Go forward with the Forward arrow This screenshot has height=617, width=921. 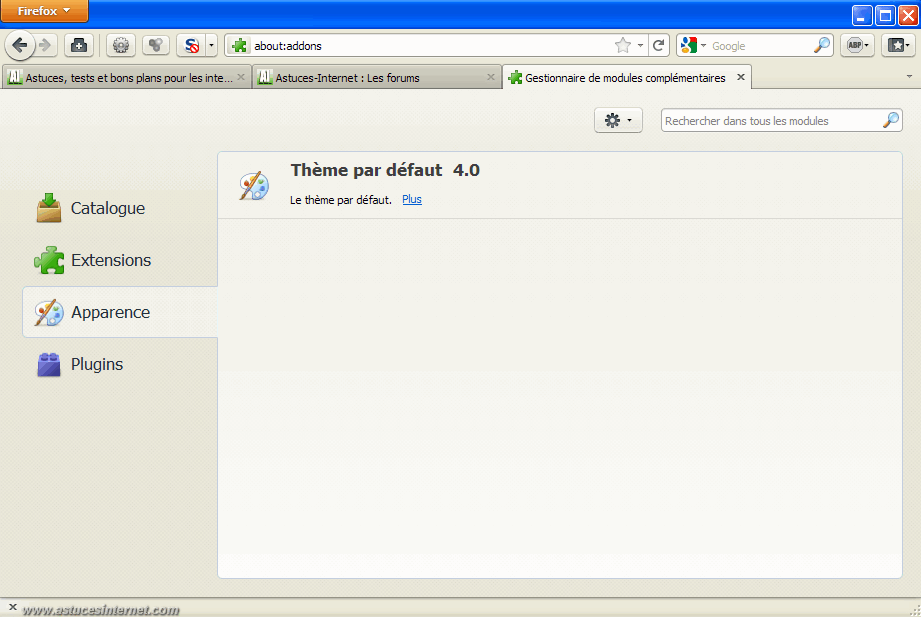point(46,45)
